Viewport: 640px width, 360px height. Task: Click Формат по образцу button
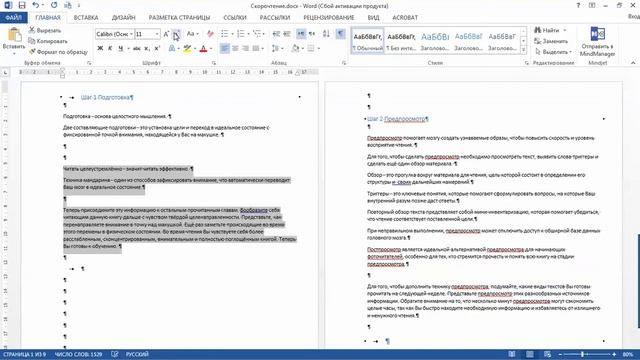pos(58,52)
